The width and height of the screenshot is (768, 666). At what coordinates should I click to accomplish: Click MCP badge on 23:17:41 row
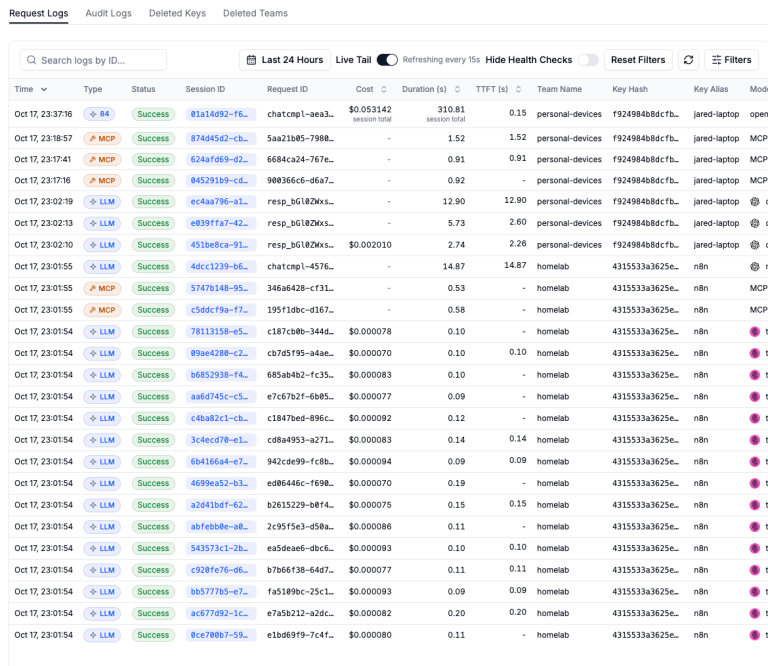[102, 160]
